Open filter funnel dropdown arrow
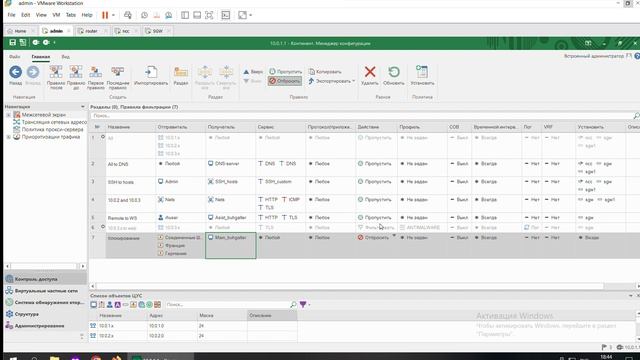Image resolution: width=640 pixels, height=360 pixels. (309, 304)
